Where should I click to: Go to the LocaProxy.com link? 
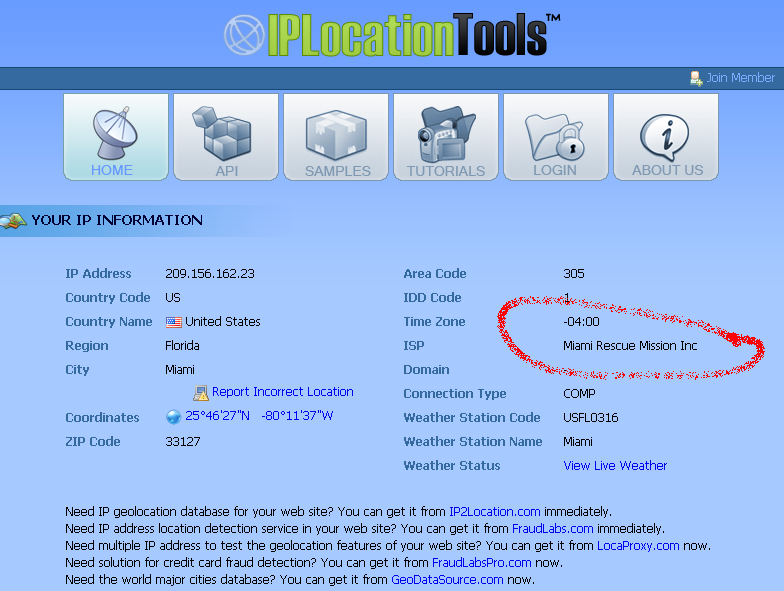click(x=638, y=546)
